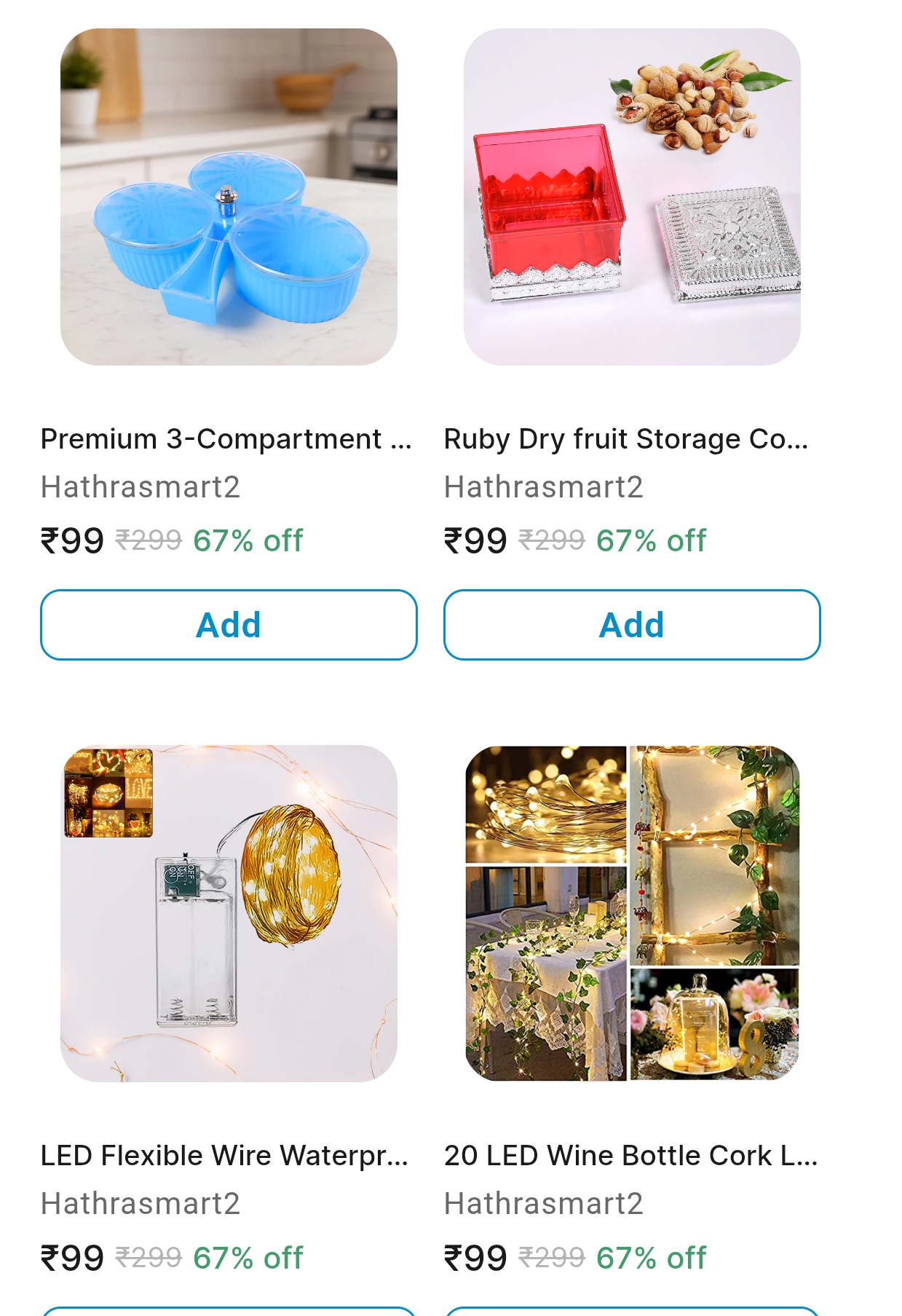Add Ruby Dry fruit Storage to cart

point(632,625)
